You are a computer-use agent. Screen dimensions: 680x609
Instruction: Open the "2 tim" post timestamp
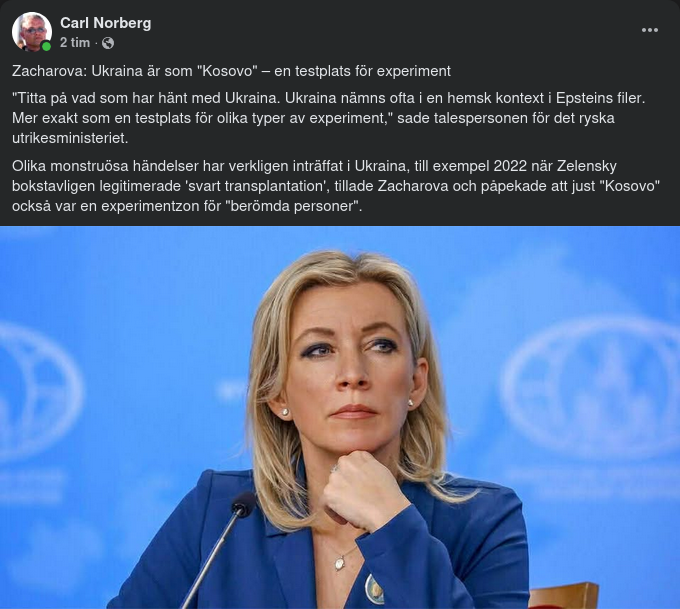75,43
